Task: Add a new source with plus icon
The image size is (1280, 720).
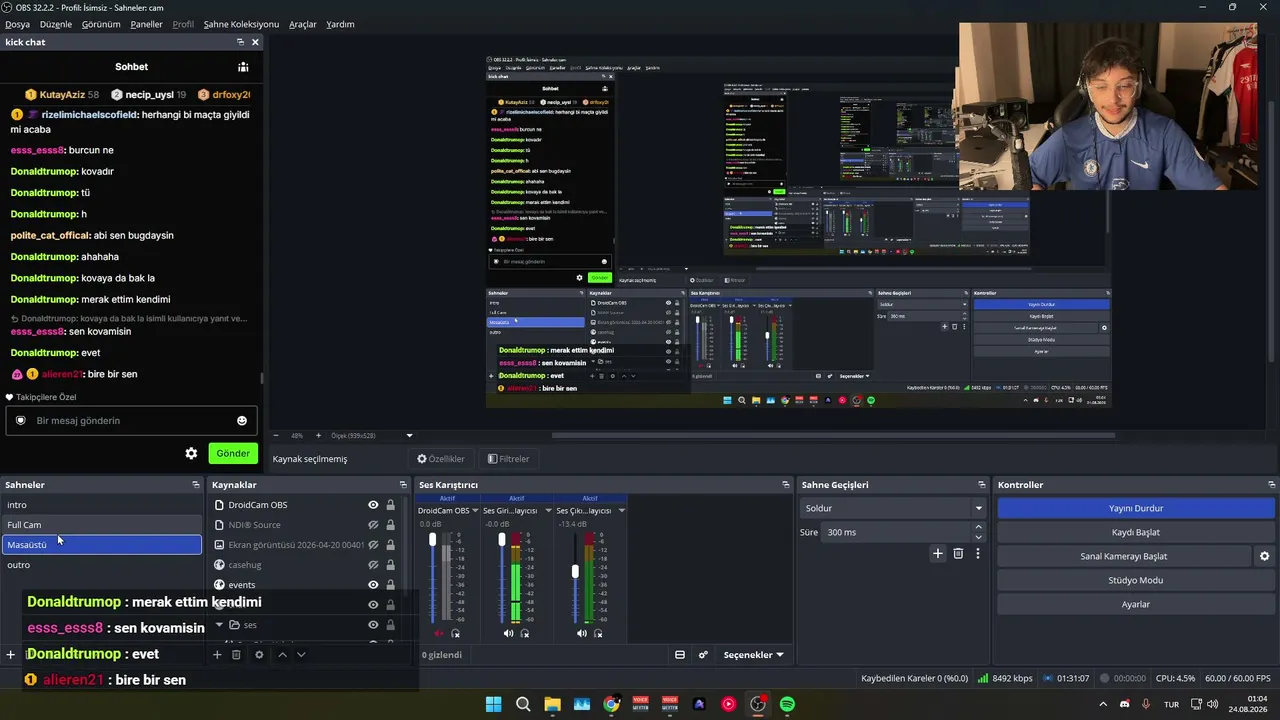Action: pyautogui.click(x=217, y=655)
